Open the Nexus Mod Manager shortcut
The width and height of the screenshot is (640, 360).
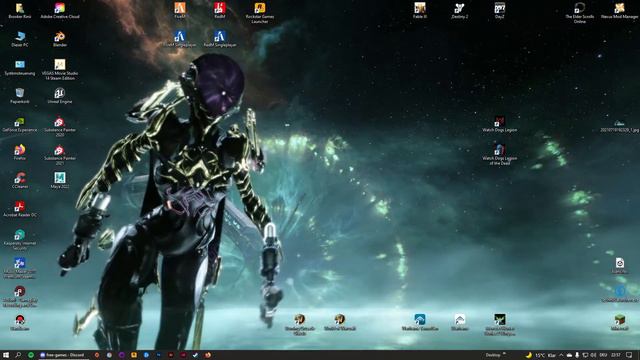coord(620,11)
